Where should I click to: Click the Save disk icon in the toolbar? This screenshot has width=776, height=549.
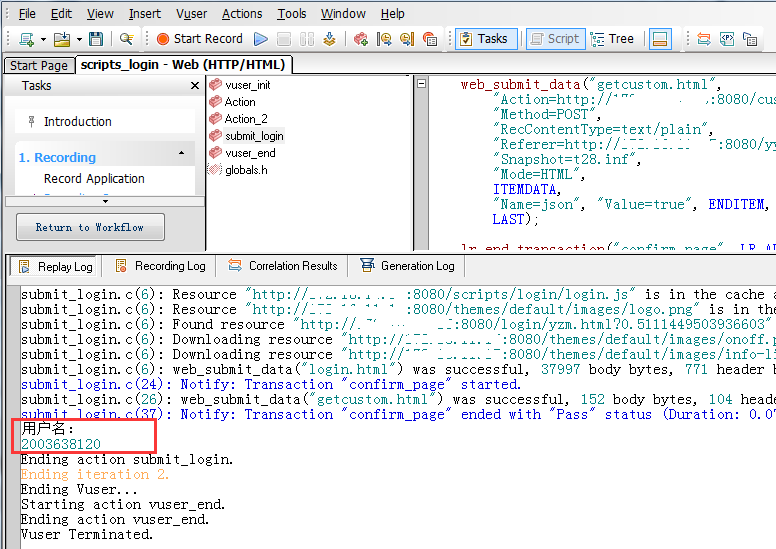click(96, 39)
